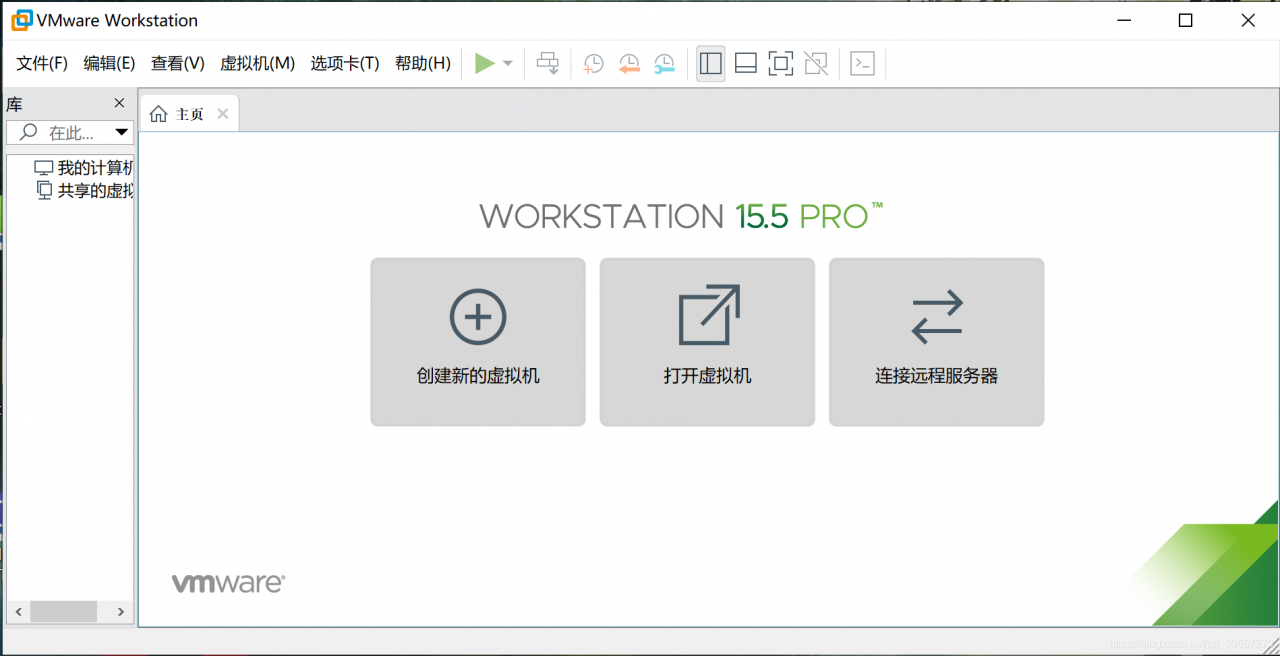Toggle the thumbnail bar view icon

tap(745, 64)
